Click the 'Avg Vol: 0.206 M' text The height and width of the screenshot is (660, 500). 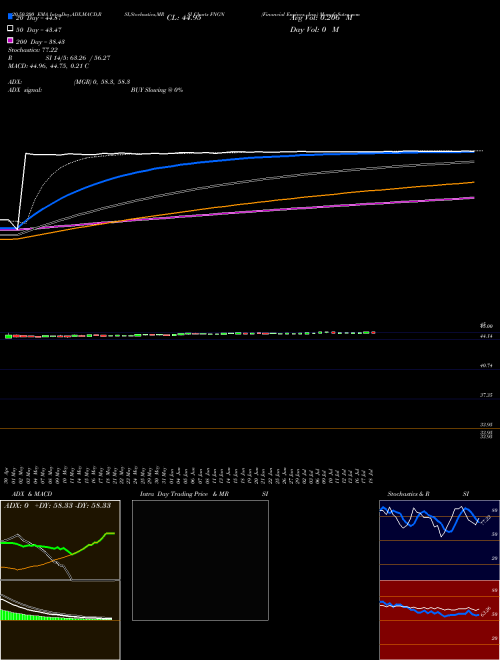click(322, 18)
